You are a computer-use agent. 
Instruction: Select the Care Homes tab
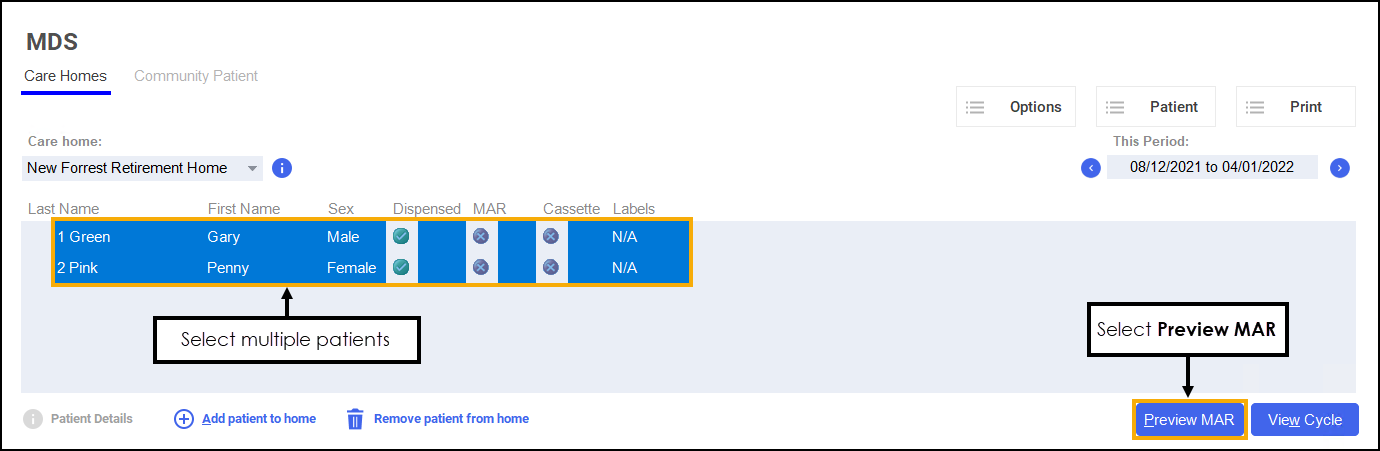(x=65, y=76)
